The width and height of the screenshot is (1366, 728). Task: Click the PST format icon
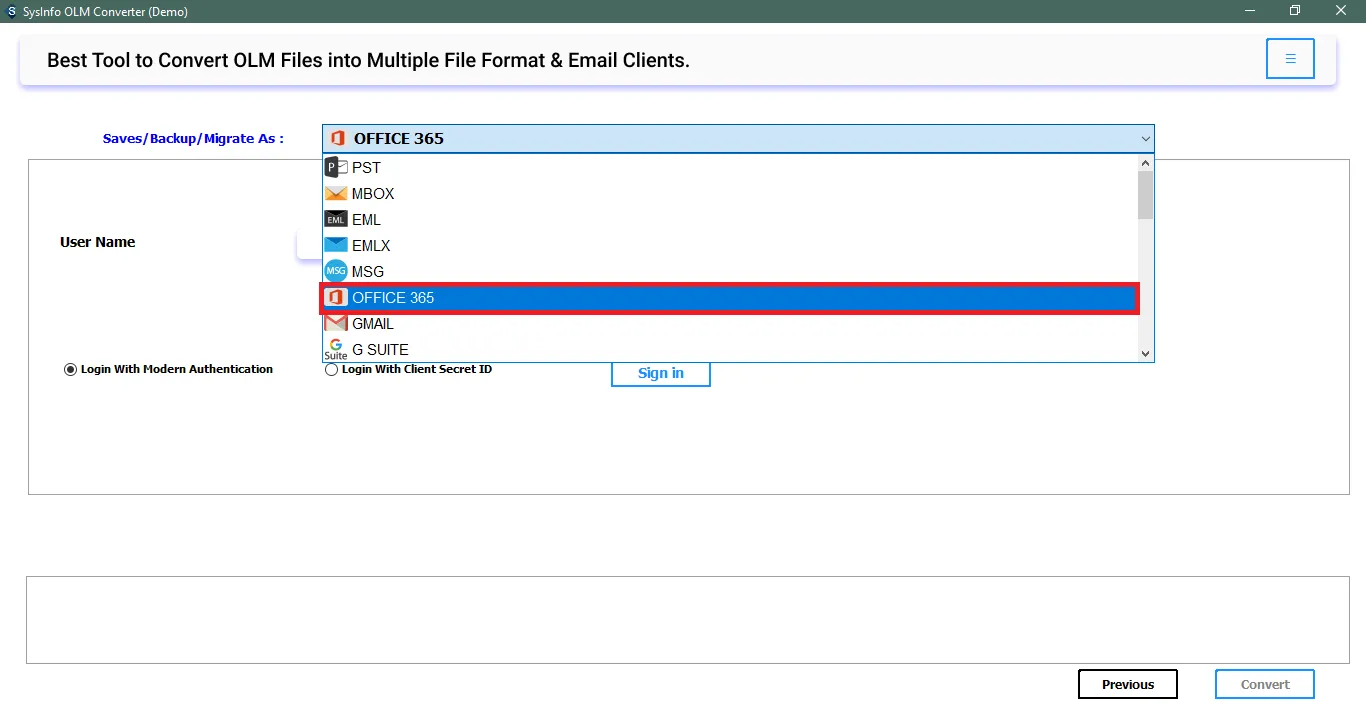[336, 168]
